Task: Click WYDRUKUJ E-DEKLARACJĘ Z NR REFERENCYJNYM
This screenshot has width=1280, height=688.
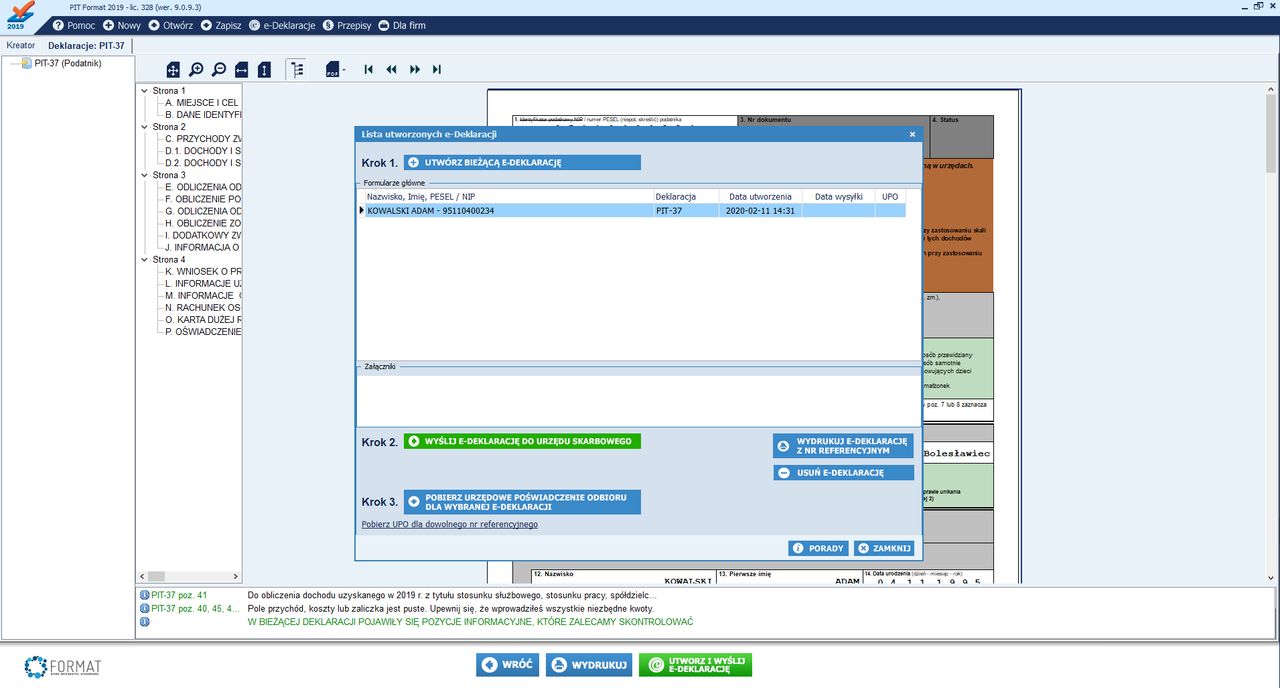Action: pyautogui.click(x=843, y=446)
